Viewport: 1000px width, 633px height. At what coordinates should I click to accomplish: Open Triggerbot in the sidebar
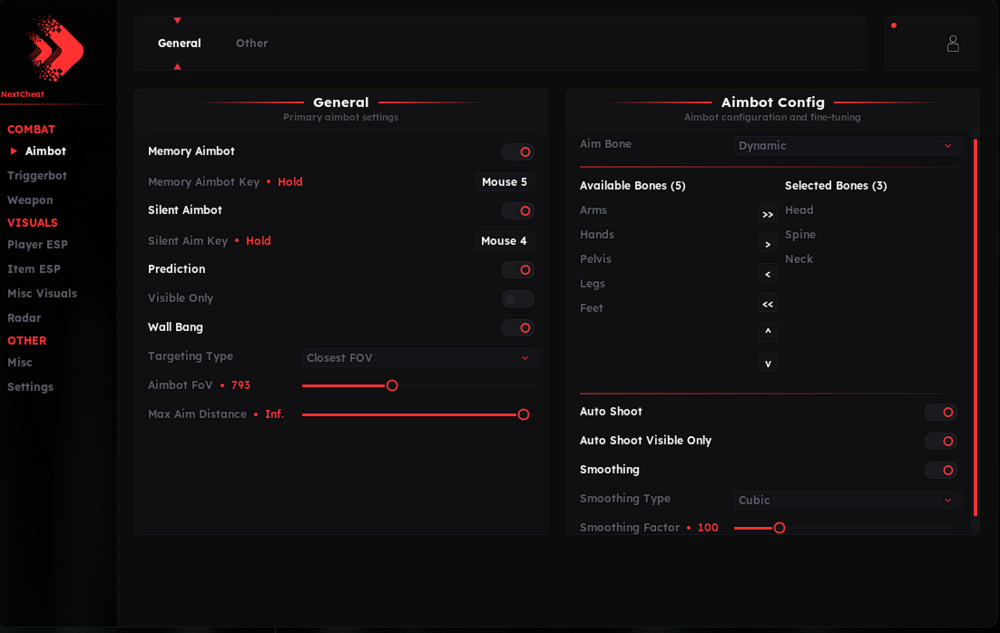coord(37,175)
